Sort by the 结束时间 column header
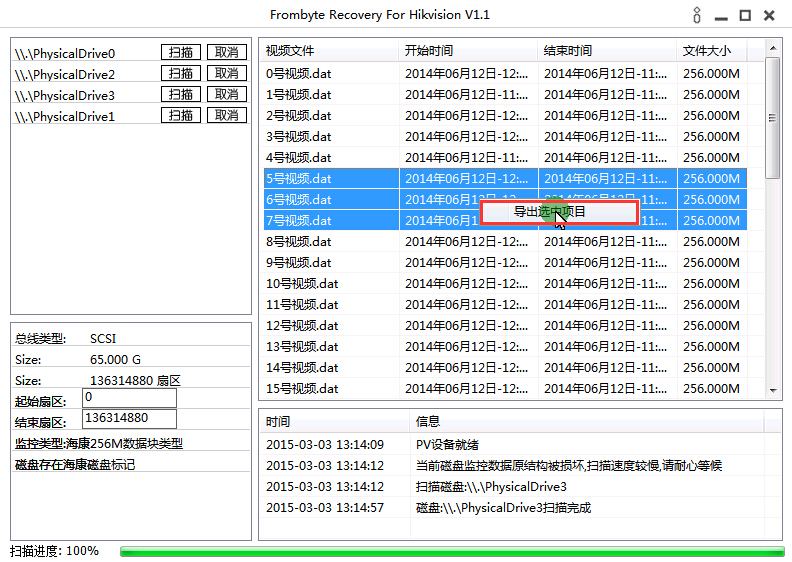Image resolution: width=792 pixels, height=562 pixels. [607, 51]
